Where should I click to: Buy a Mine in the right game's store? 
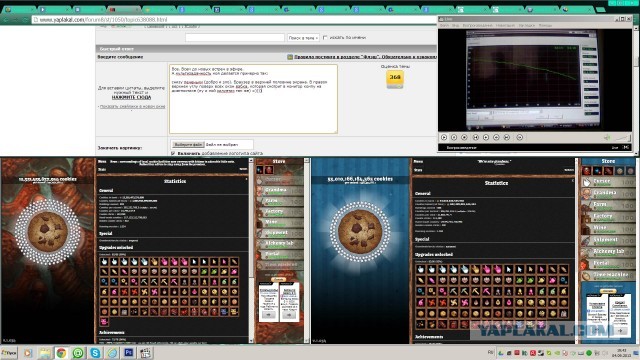tap(608, 229)
